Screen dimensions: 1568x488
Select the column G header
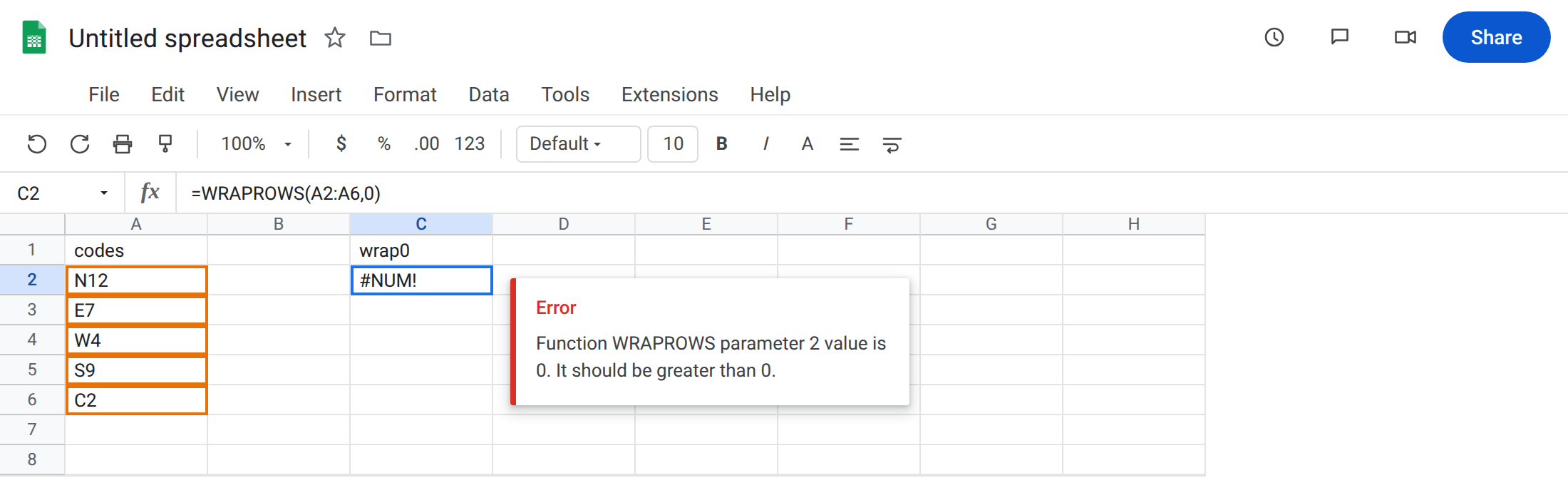(x=991, y=224)
